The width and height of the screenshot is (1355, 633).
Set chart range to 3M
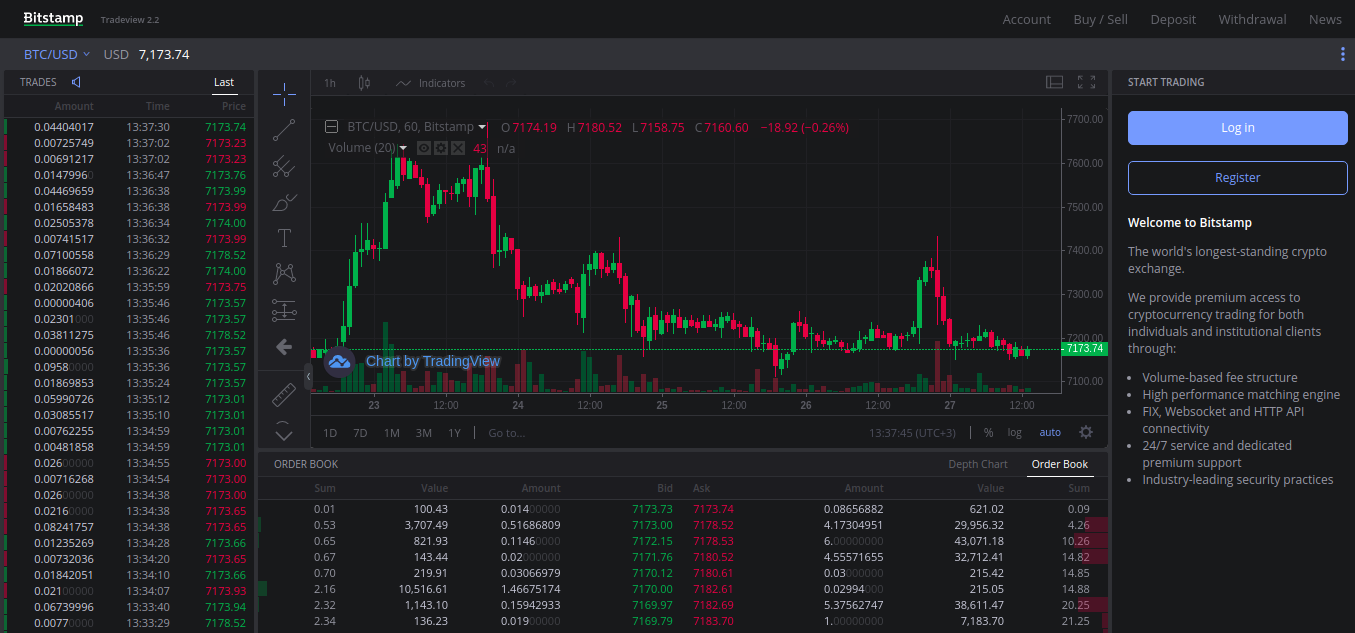[424, 433]
